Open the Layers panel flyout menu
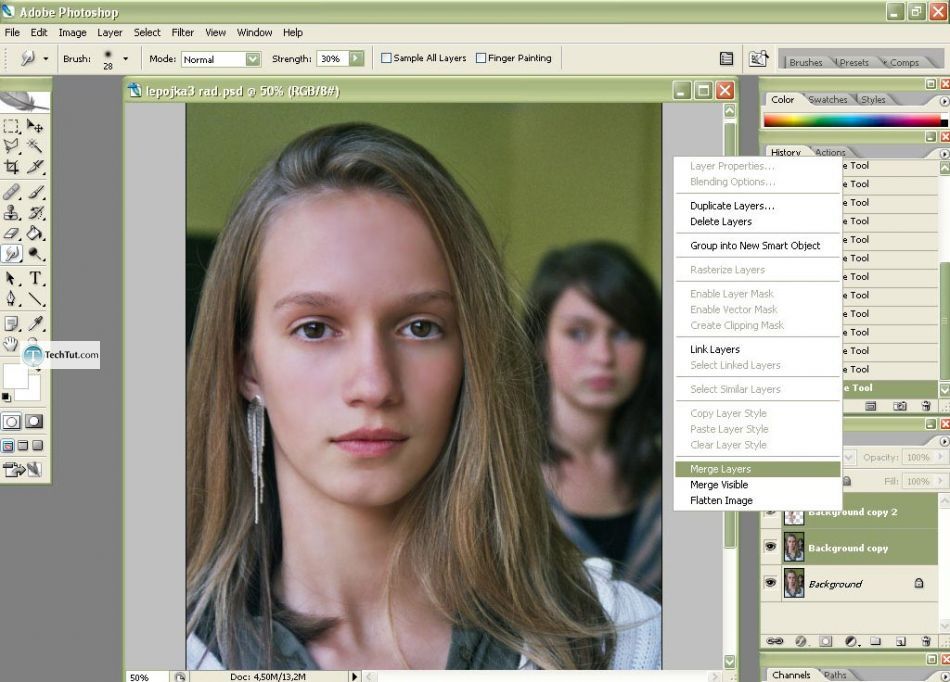Viewport: 950px width, 682px height. click(944, 441)
